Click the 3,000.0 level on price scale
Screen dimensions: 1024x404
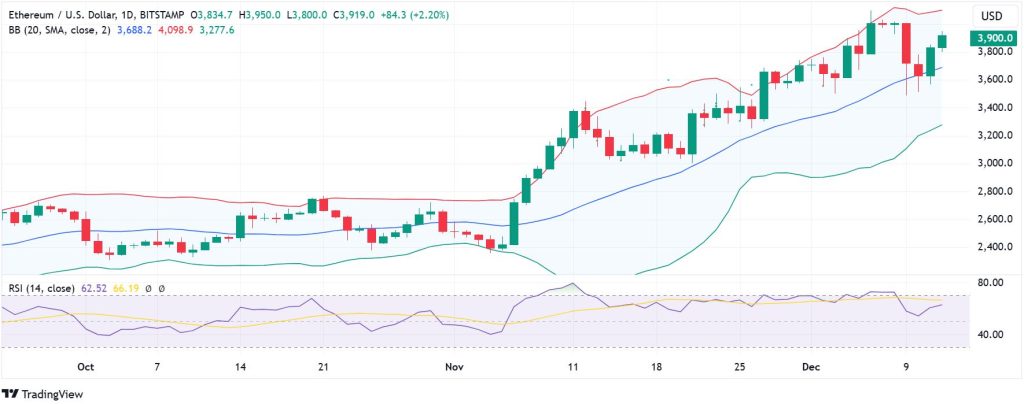[989, 163]
